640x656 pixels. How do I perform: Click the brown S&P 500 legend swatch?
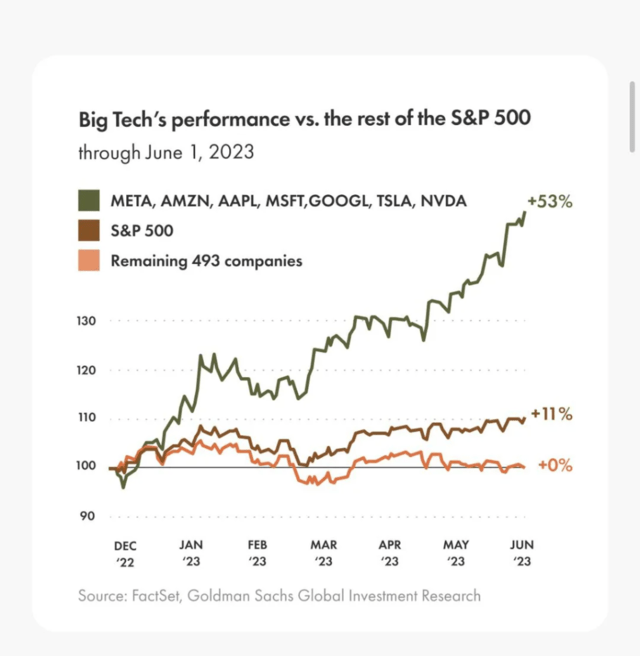click(89, 231)
